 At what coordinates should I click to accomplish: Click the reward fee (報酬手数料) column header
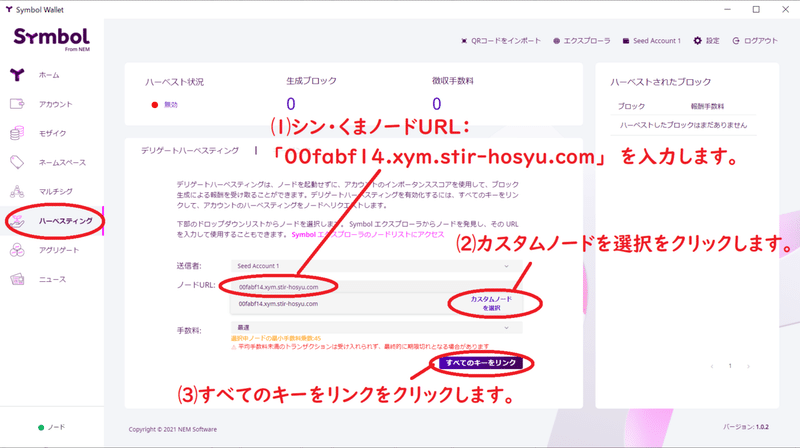coord(707,106)
